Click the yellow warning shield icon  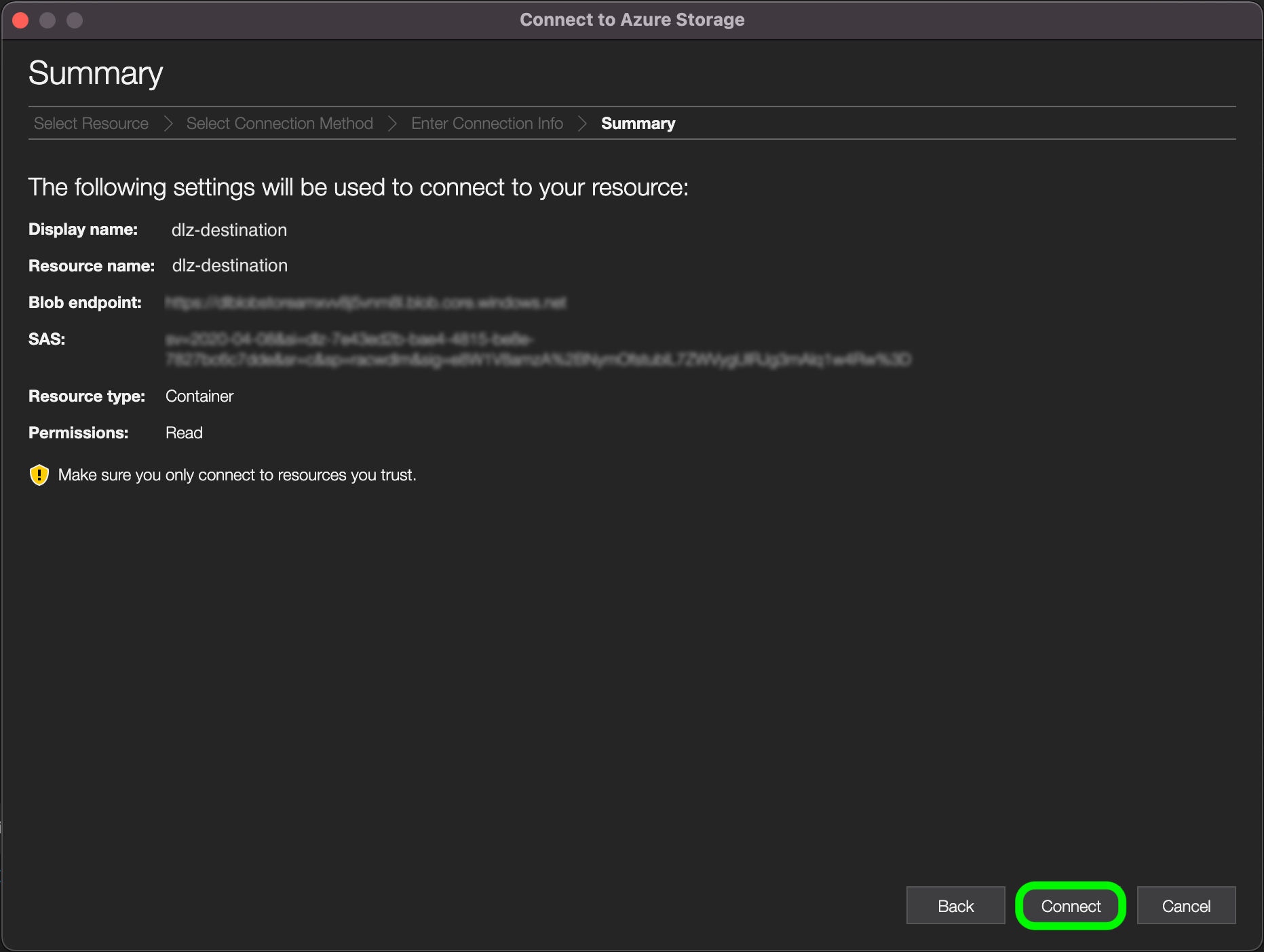(x=39, y=475)
